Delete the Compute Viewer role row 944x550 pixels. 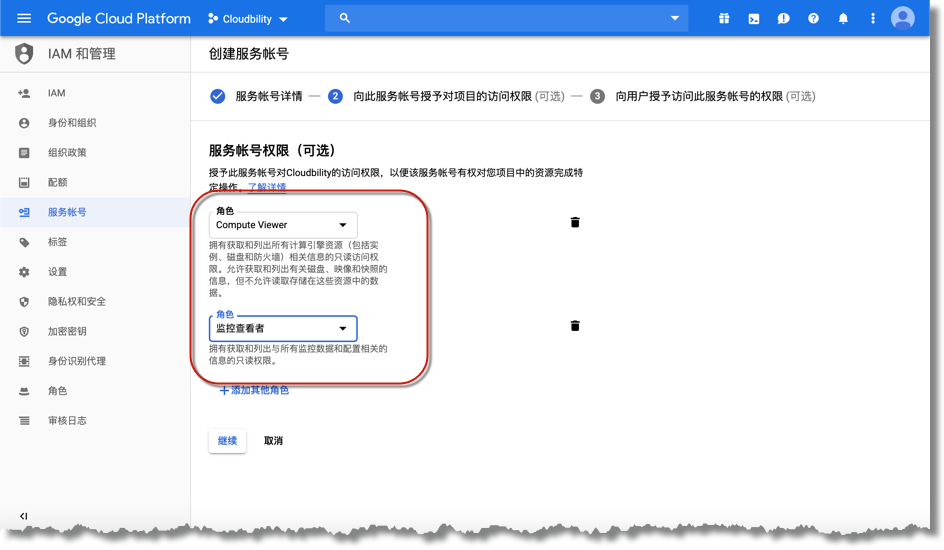pos(575,222)
